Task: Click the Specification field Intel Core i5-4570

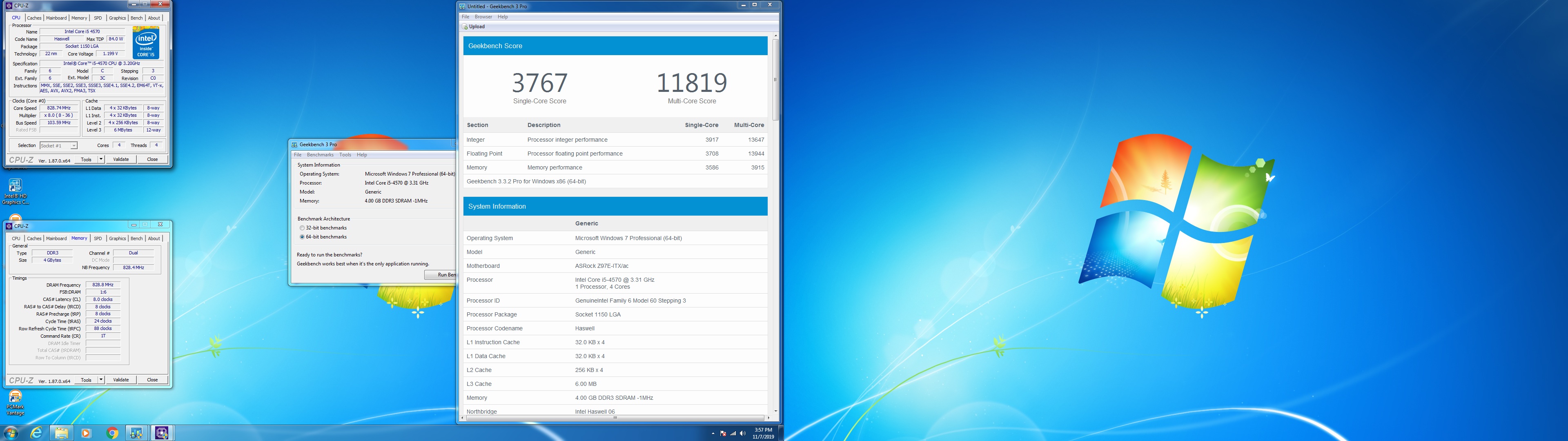Action: point(102,64)
